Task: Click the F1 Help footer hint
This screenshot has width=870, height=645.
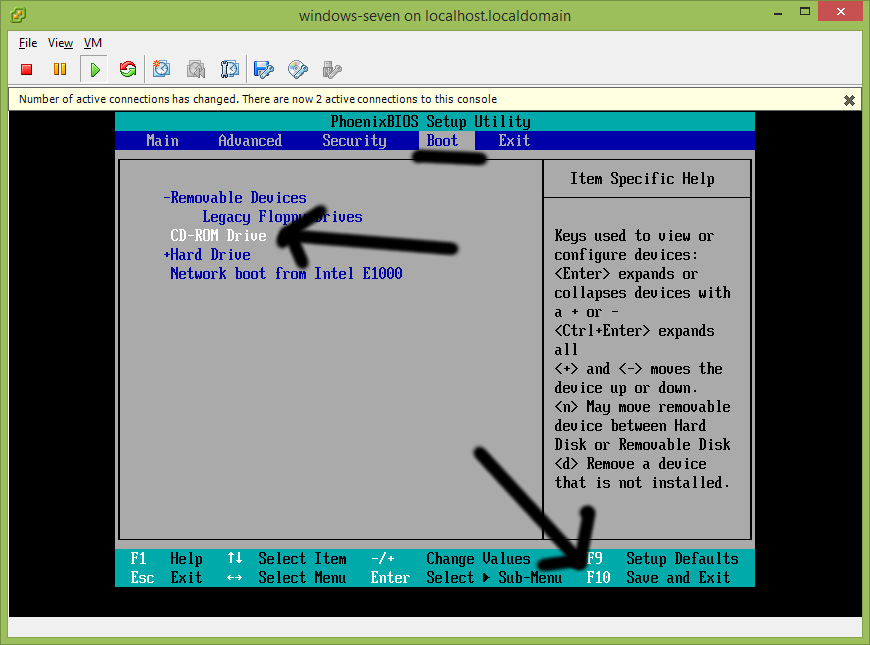Action: [166, 558]
